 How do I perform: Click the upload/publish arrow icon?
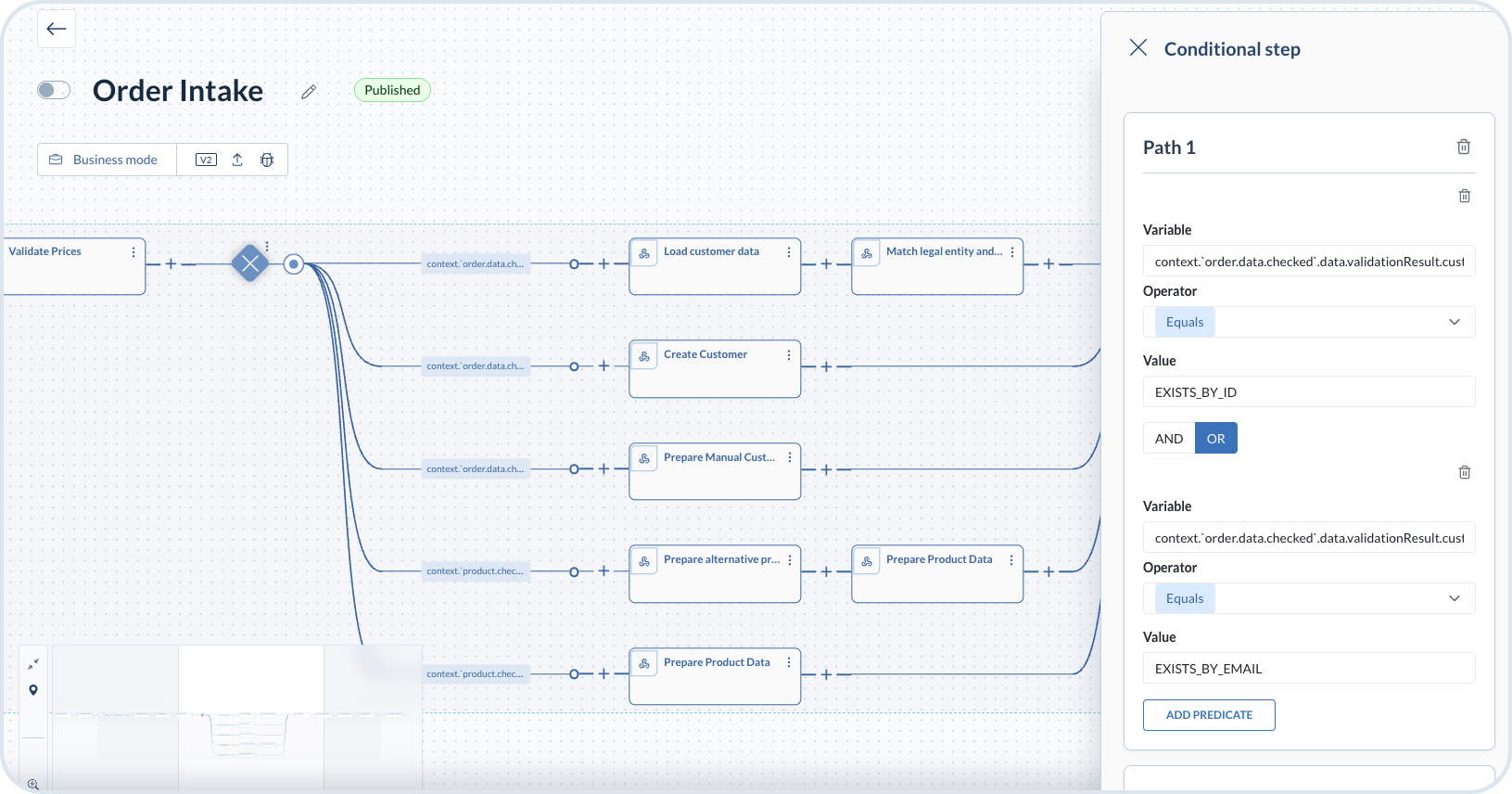(x=237, y=160)
